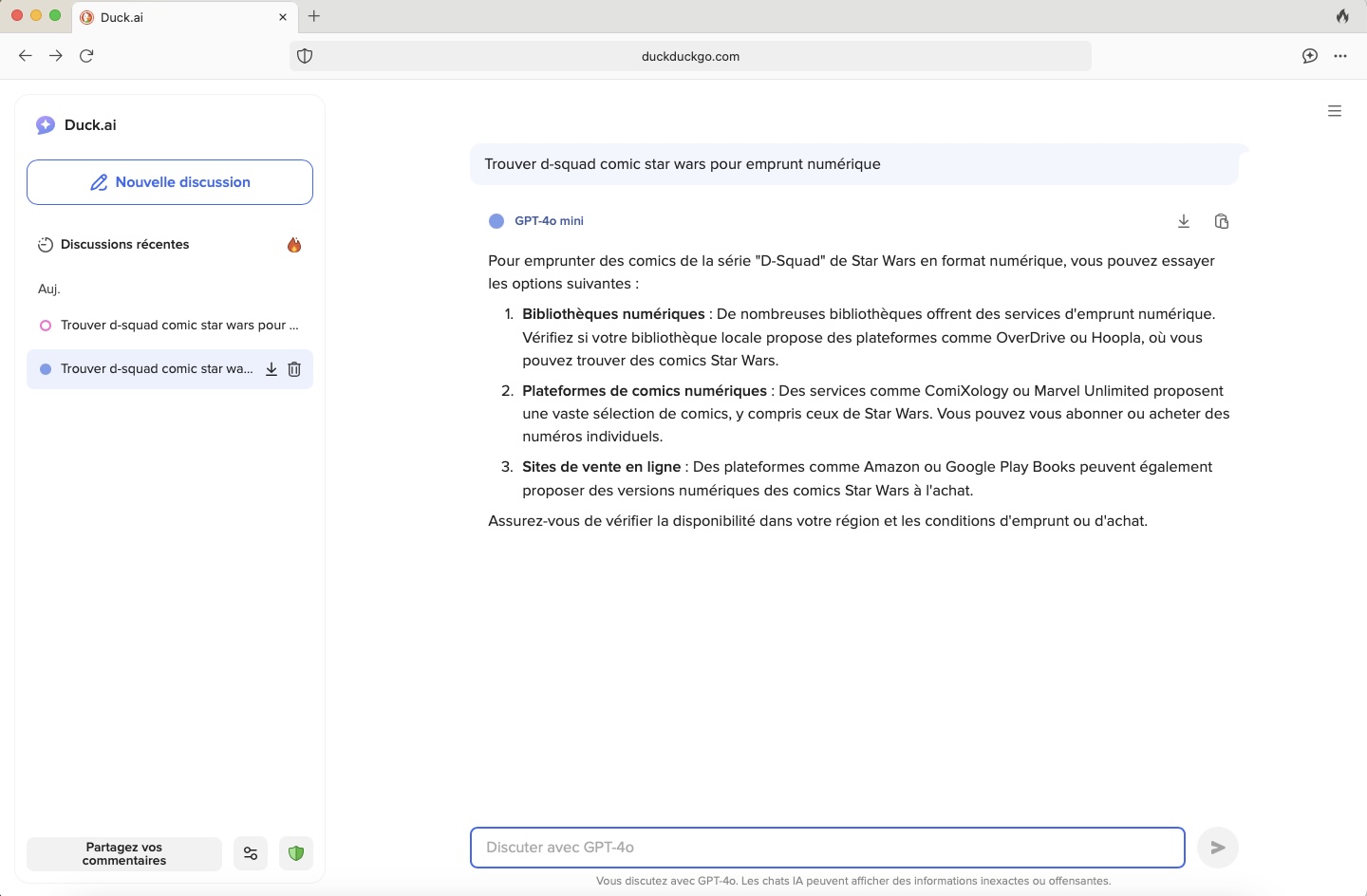Open a new browser tab
The width and height of the screenshot is (1367, 896).
pyautogui.click(x=314, y=16)
